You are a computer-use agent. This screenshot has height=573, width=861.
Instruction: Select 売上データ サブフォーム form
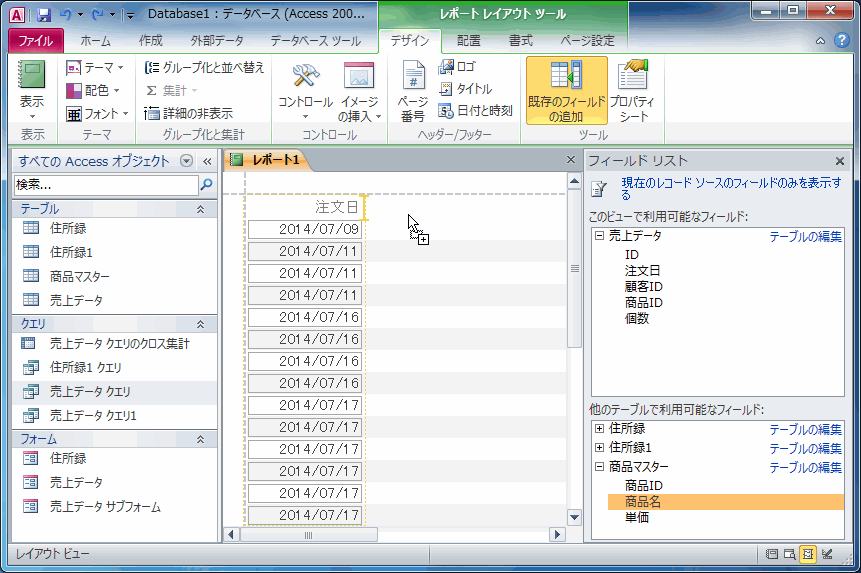pos(114,507)
